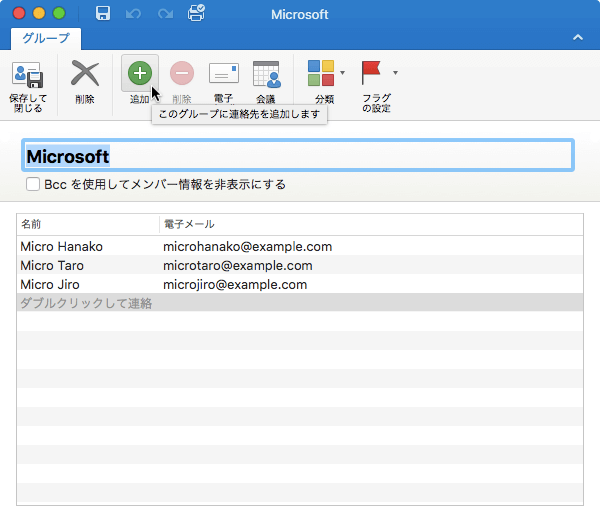This screenshot has height=520, width=600.
Task: Click the green plus 追加 (Add member) icon
Action: point(140,73)
